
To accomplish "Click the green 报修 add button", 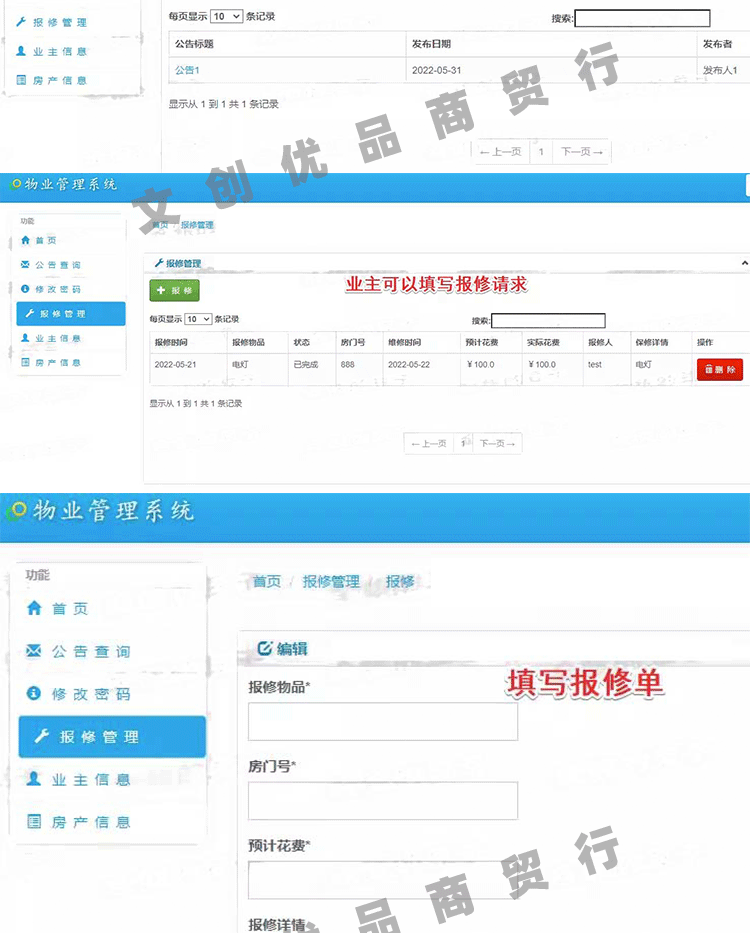I will (x=174, y=290).
